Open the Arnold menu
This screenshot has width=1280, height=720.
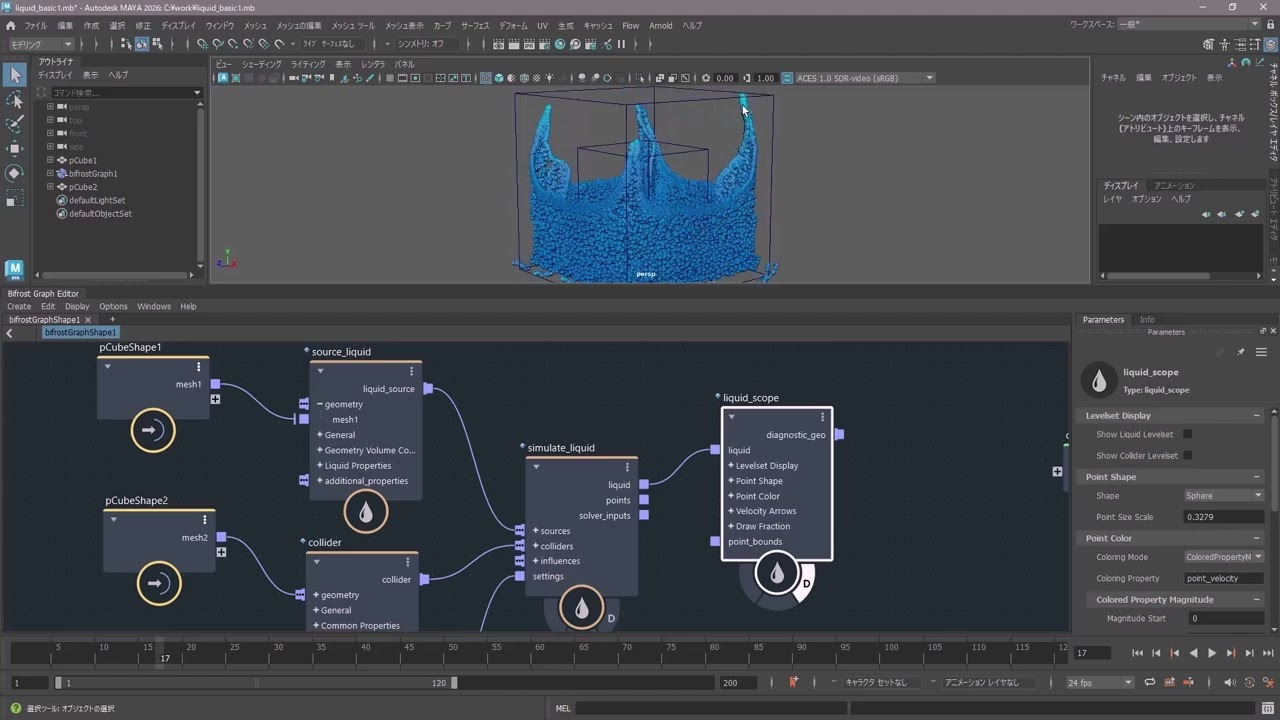point(660,25)
